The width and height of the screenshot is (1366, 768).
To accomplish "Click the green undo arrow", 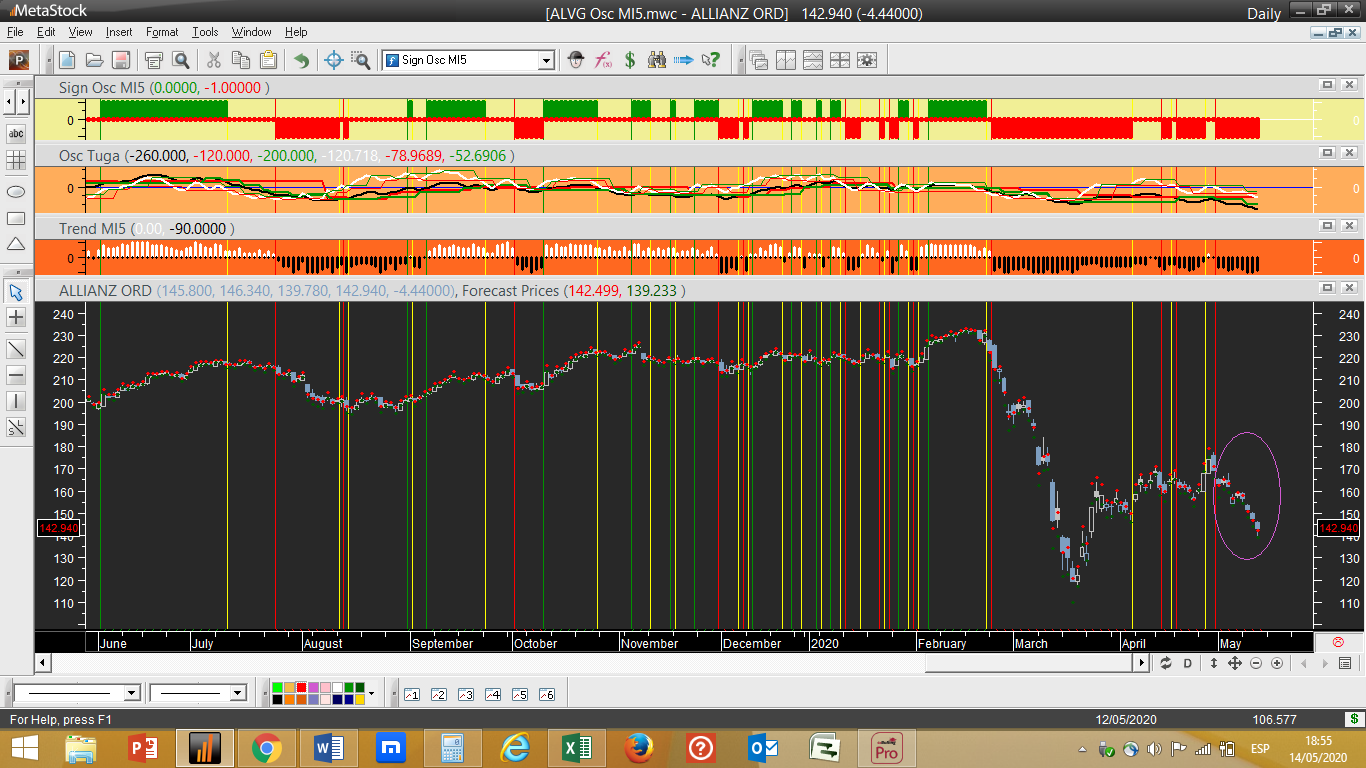I will pyautogui.click(x=301, y=60).
